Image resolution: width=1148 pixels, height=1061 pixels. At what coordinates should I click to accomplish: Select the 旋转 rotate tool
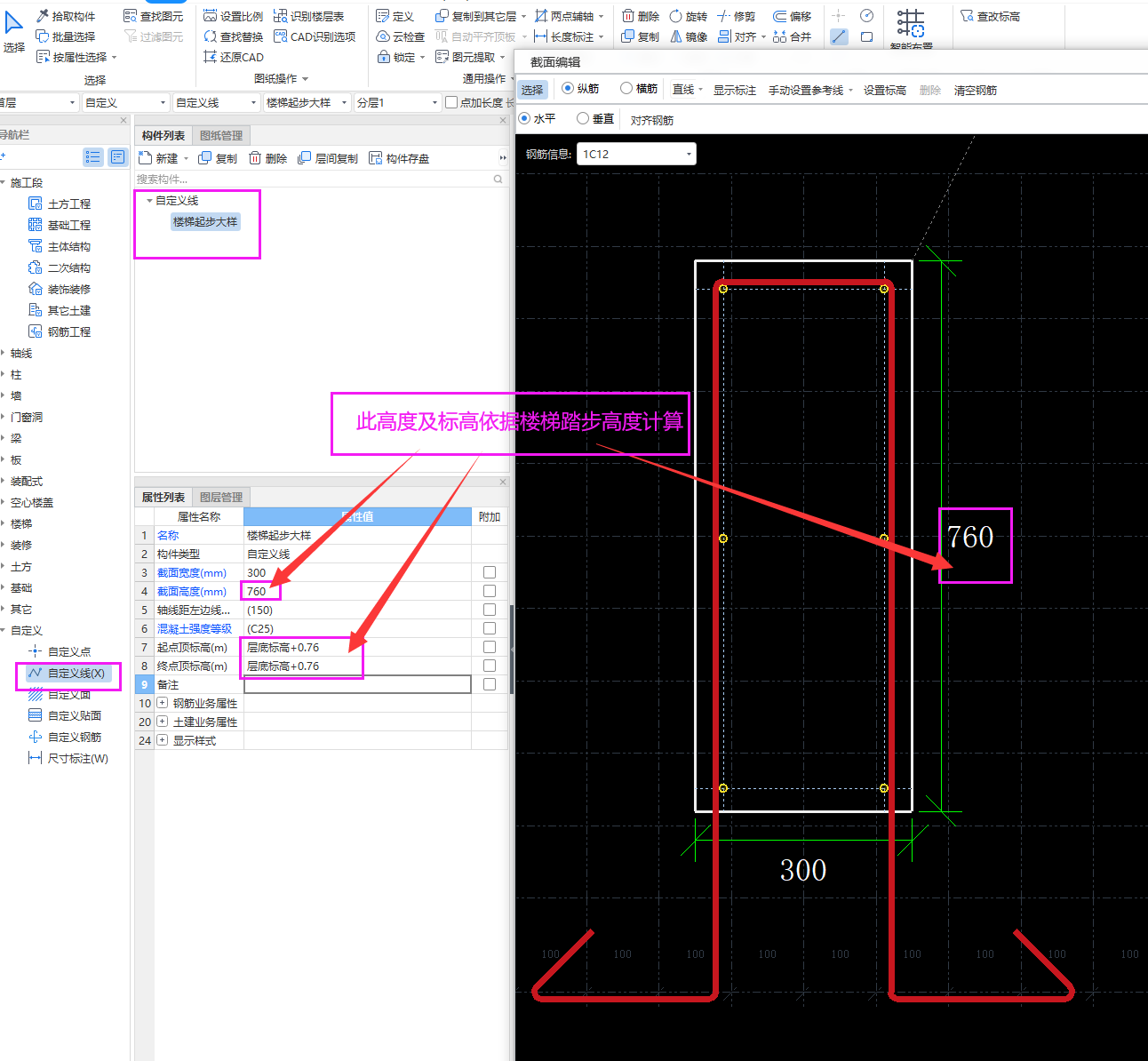point(689,16)
